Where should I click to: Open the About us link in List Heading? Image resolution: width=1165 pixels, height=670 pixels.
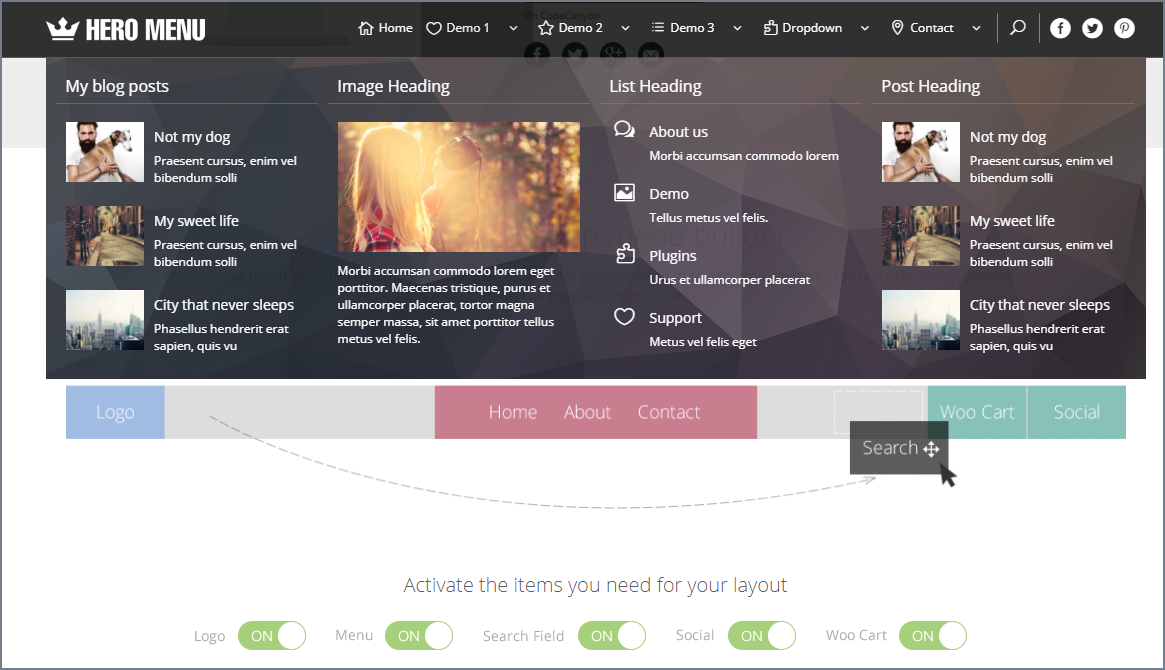point(678,131)
